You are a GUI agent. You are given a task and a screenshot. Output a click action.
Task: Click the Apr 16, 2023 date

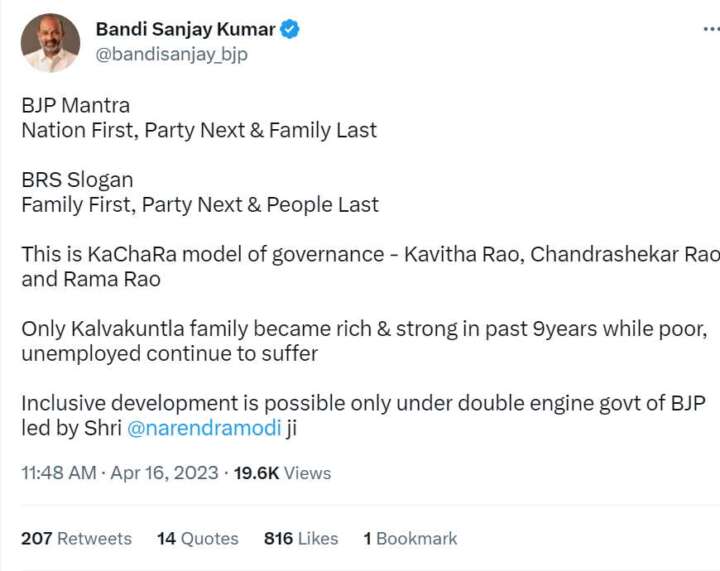tap(164, 473)
